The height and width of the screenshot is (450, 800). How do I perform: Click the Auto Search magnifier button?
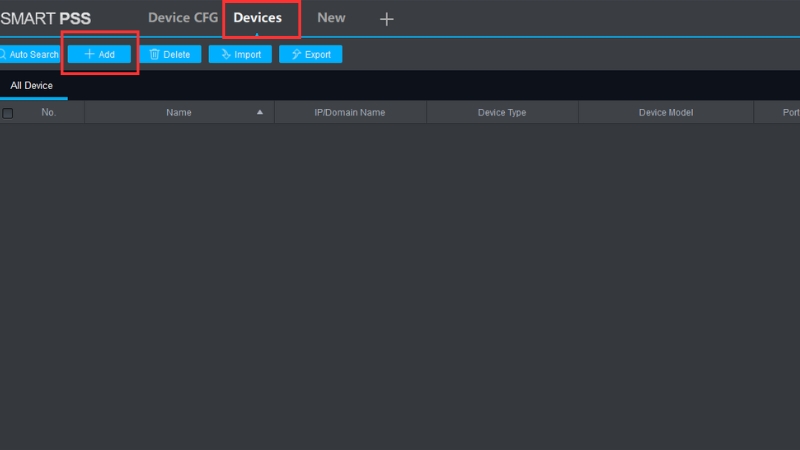(30, 54)
